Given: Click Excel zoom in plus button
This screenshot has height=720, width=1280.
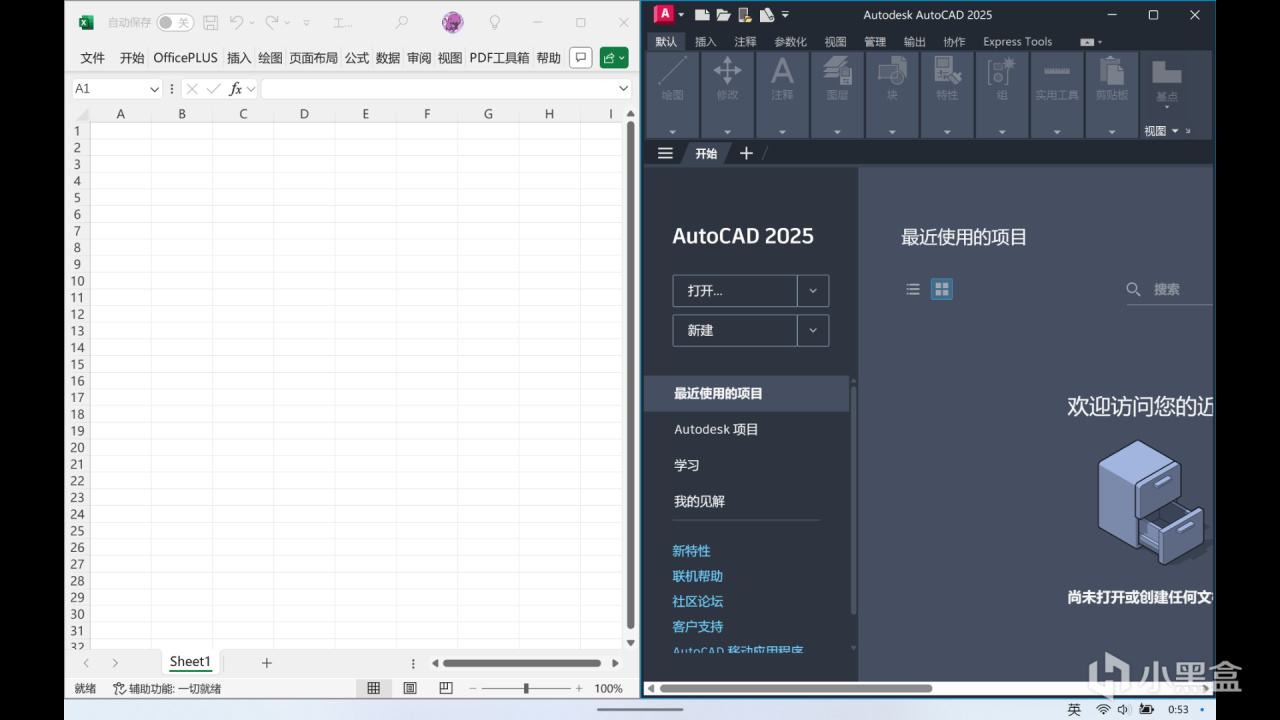Looking at the screenshot, I should 579,688.
